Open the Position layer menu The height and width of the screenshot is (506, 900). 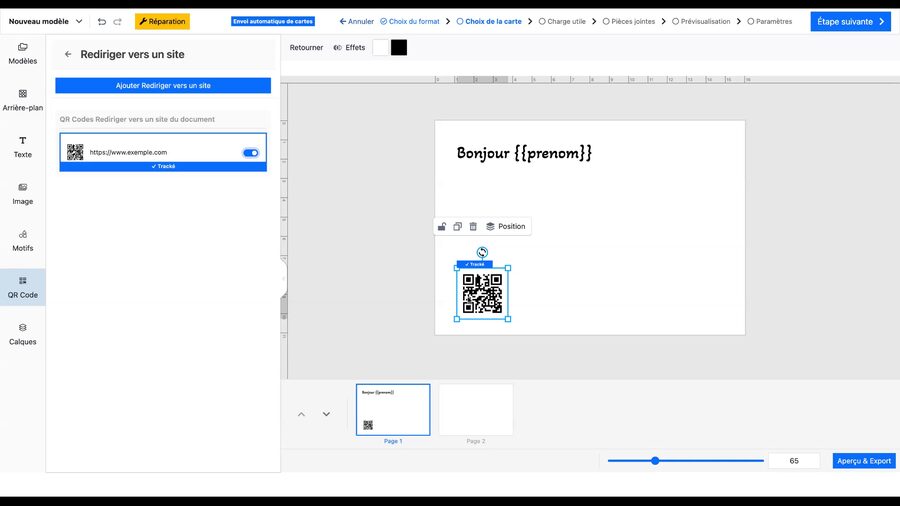[506, 227]
